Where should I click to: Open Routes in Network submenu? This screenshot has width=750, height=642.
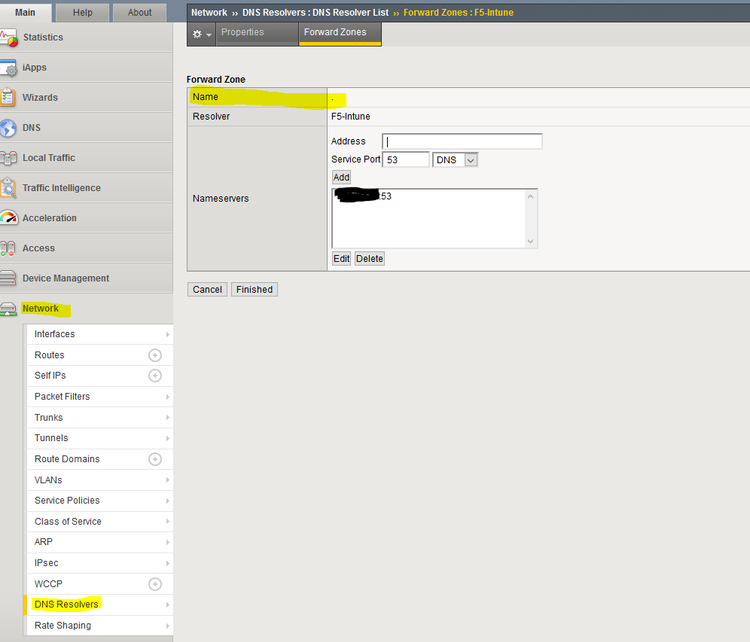point(49,355)
